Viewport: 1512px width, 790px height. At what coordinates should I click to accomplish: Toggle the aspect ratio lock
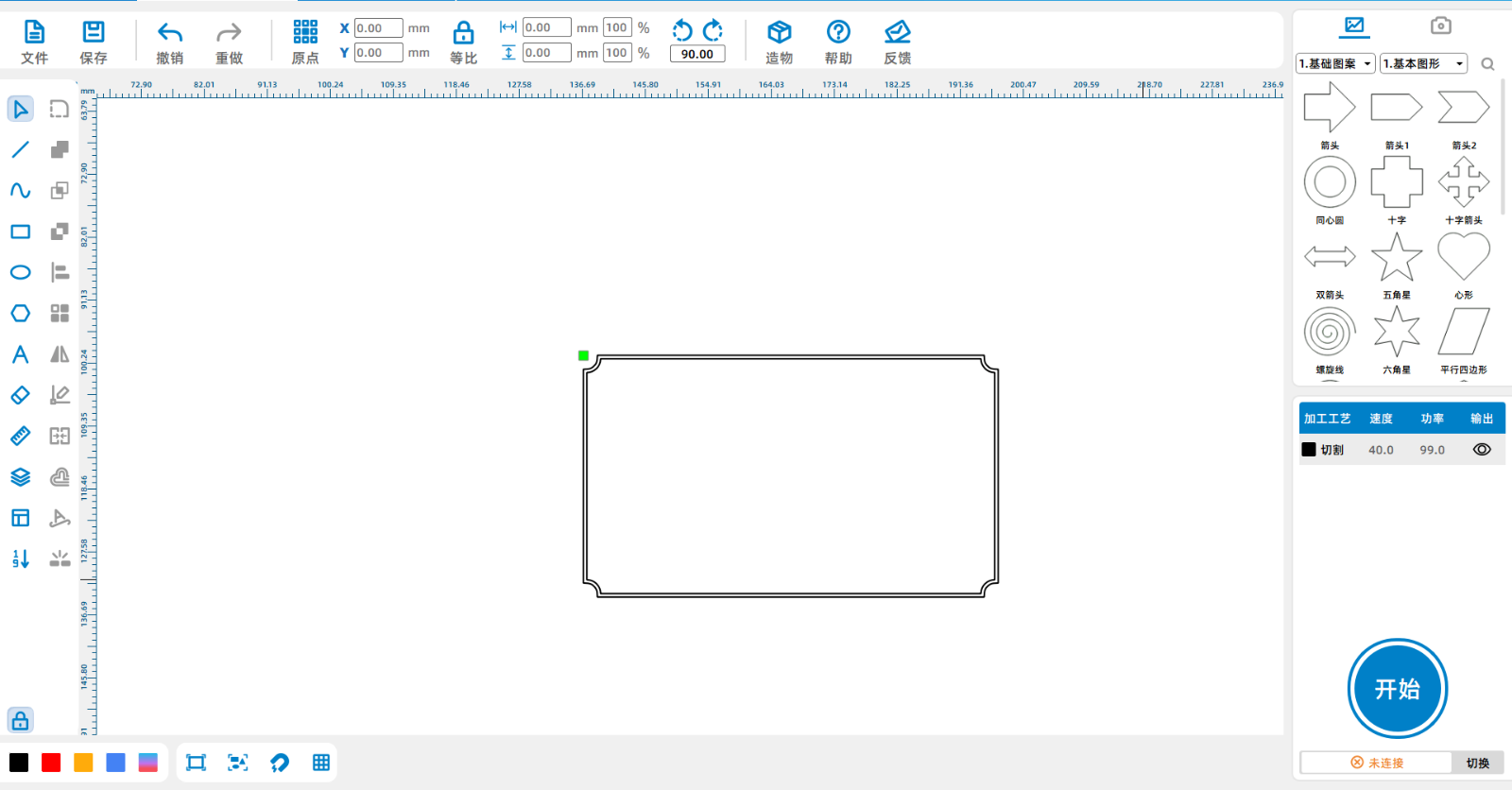[463, 34]
